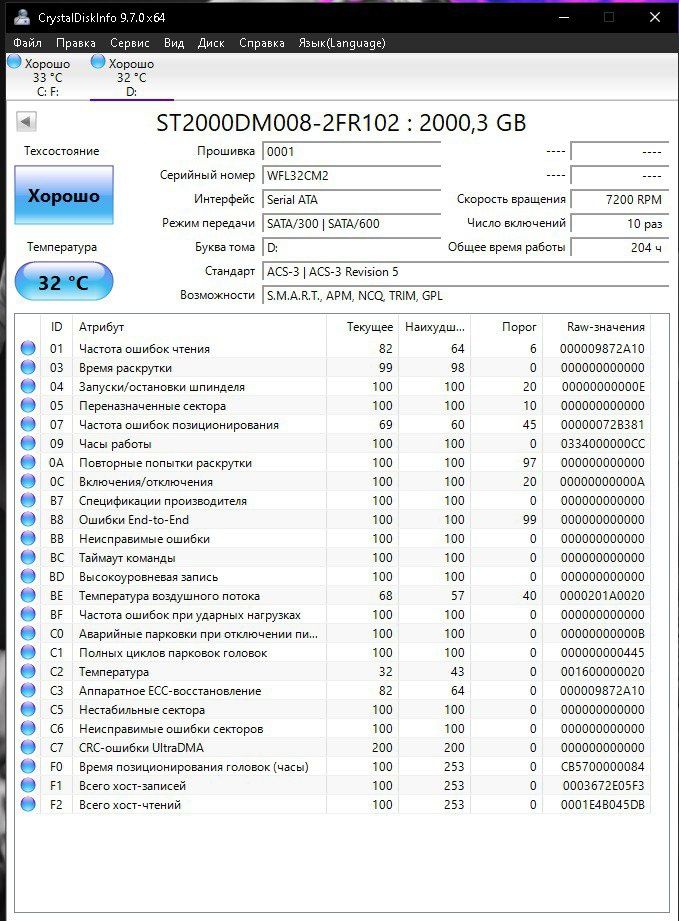679x921 pixels.
Task: Click the CrystalDiskInfo app icon in title bar
Action: point(22,17)
